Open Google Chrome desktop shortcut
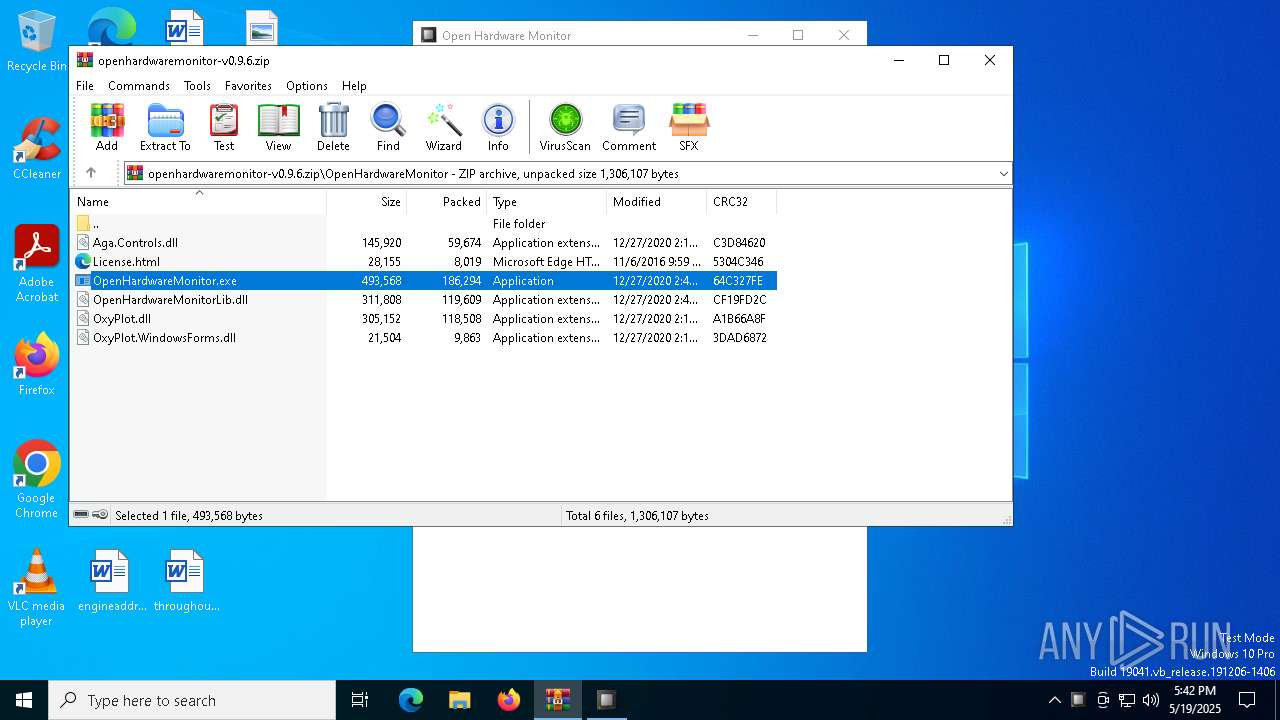The height and width of the screenshot is (720, 1280). [x=36, y=480]
